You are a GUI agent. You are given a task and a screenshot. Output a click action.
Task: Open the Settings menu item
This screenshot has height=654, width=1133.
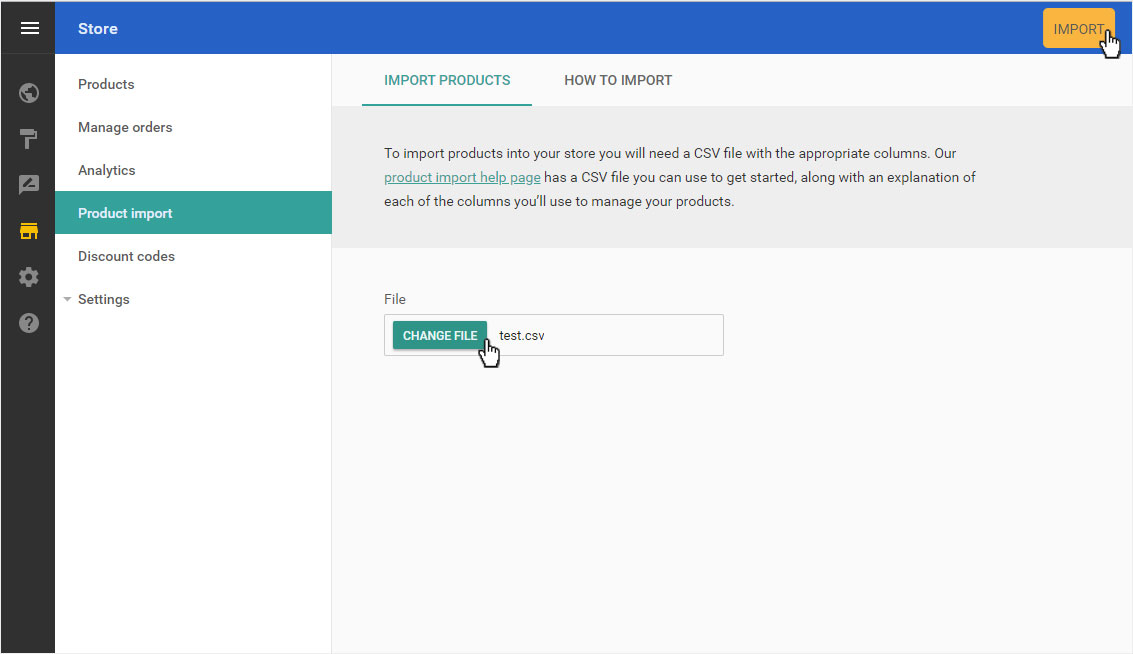193,299
